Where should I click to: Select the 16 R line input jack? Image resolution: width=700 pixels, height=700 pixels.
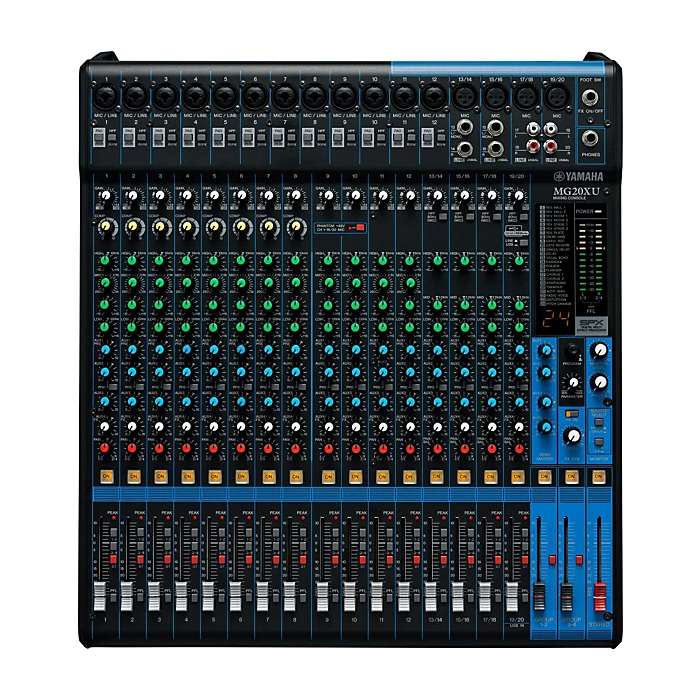coord(495,148)
